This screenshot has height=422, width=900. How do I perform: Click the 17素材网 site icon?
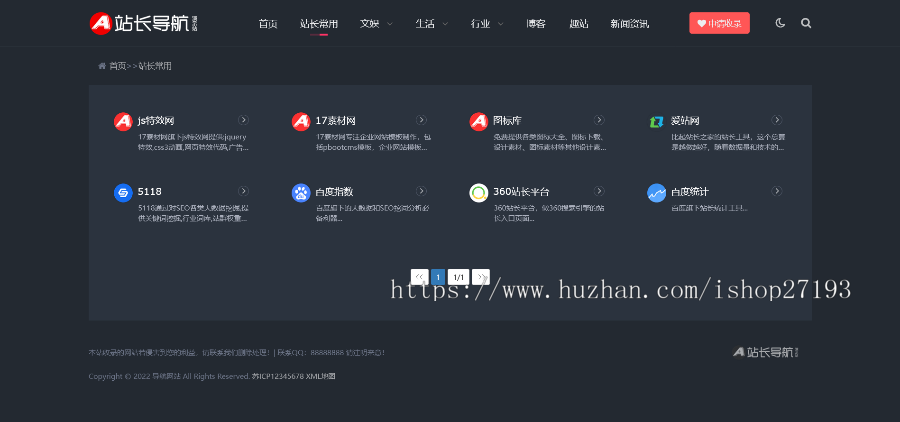pos(301,121)
